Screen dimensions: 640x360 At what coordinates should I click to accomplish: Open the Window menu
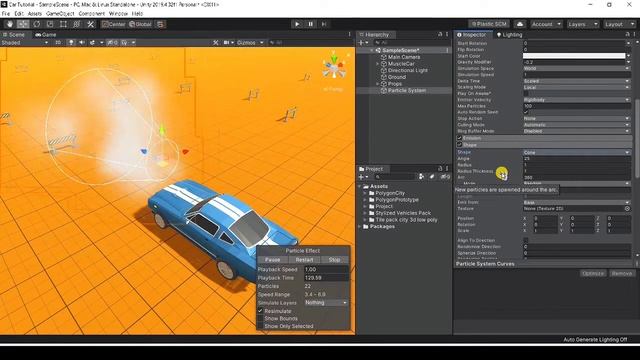tap(118, 13)
